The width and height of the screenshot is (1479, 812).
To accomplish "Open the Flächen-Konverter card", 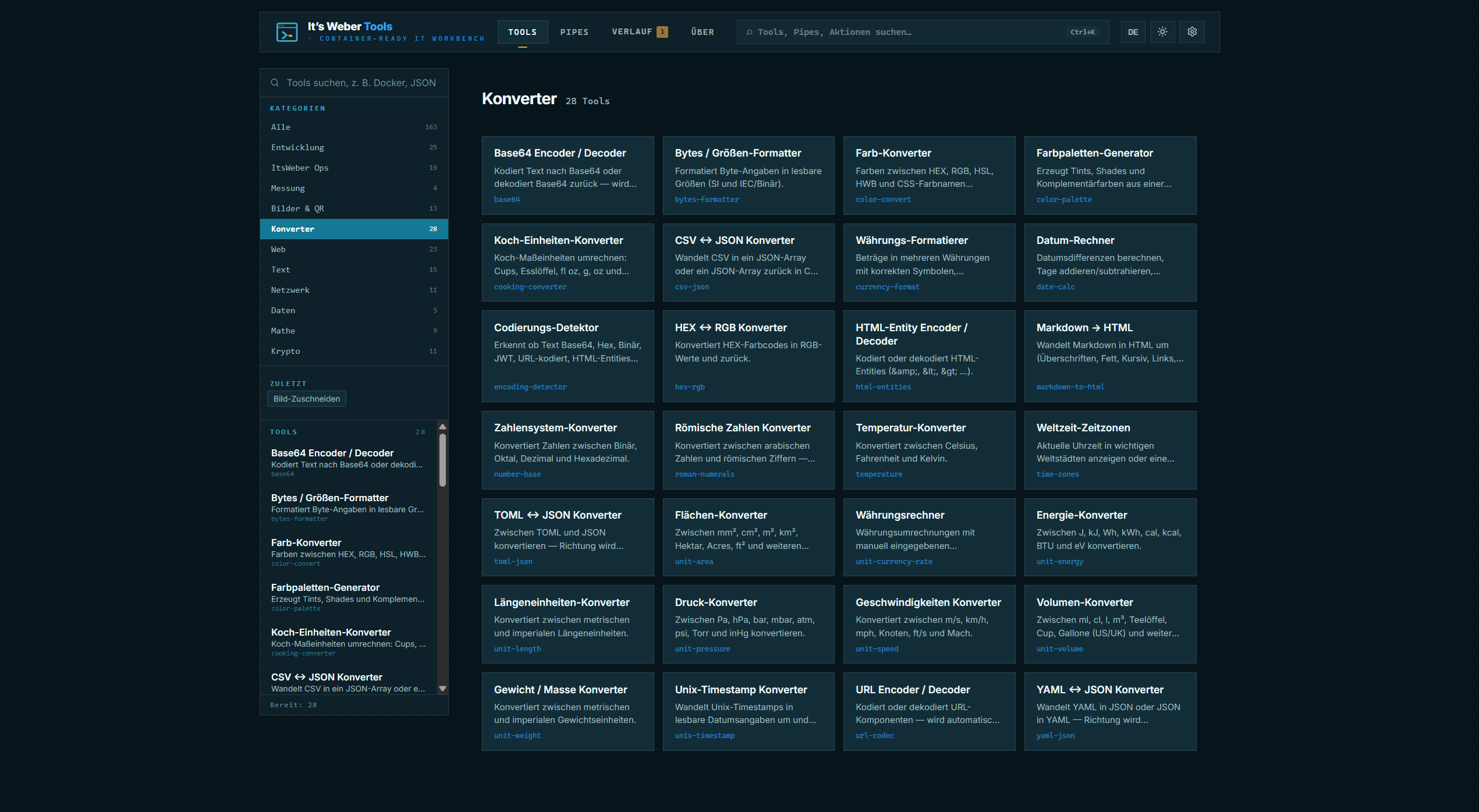I will 749,537.
